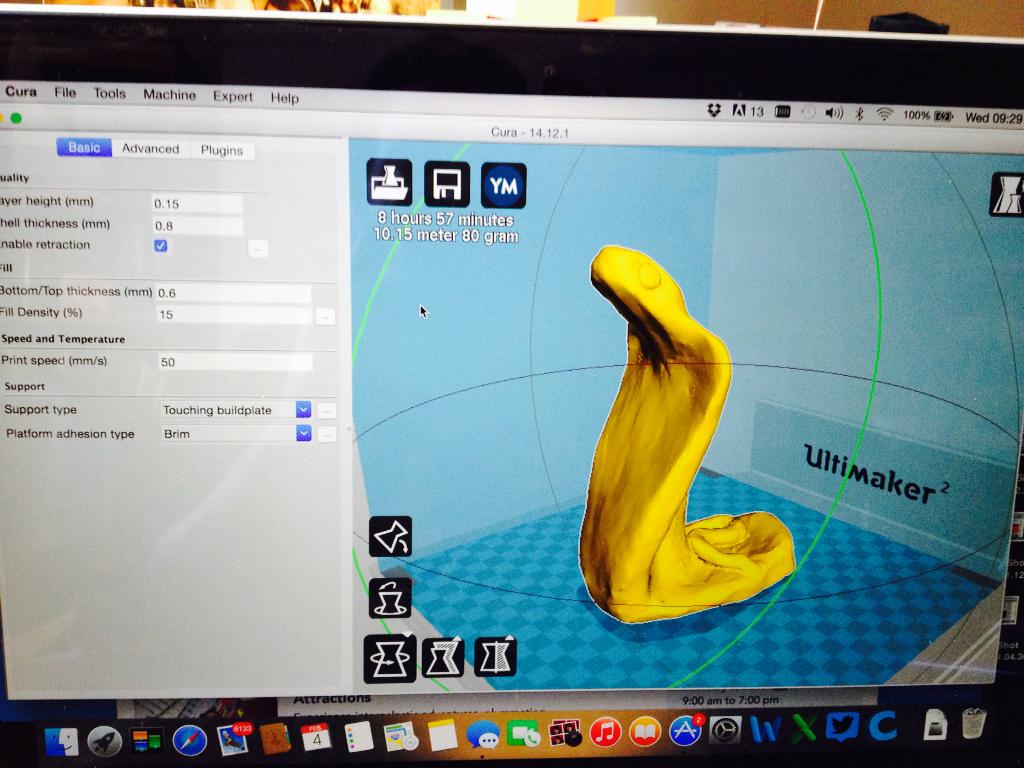The width and height of the screenshot is (1024, 768).
Task: Open yellow Notes icon in the Dock
Action: point(442,736)
